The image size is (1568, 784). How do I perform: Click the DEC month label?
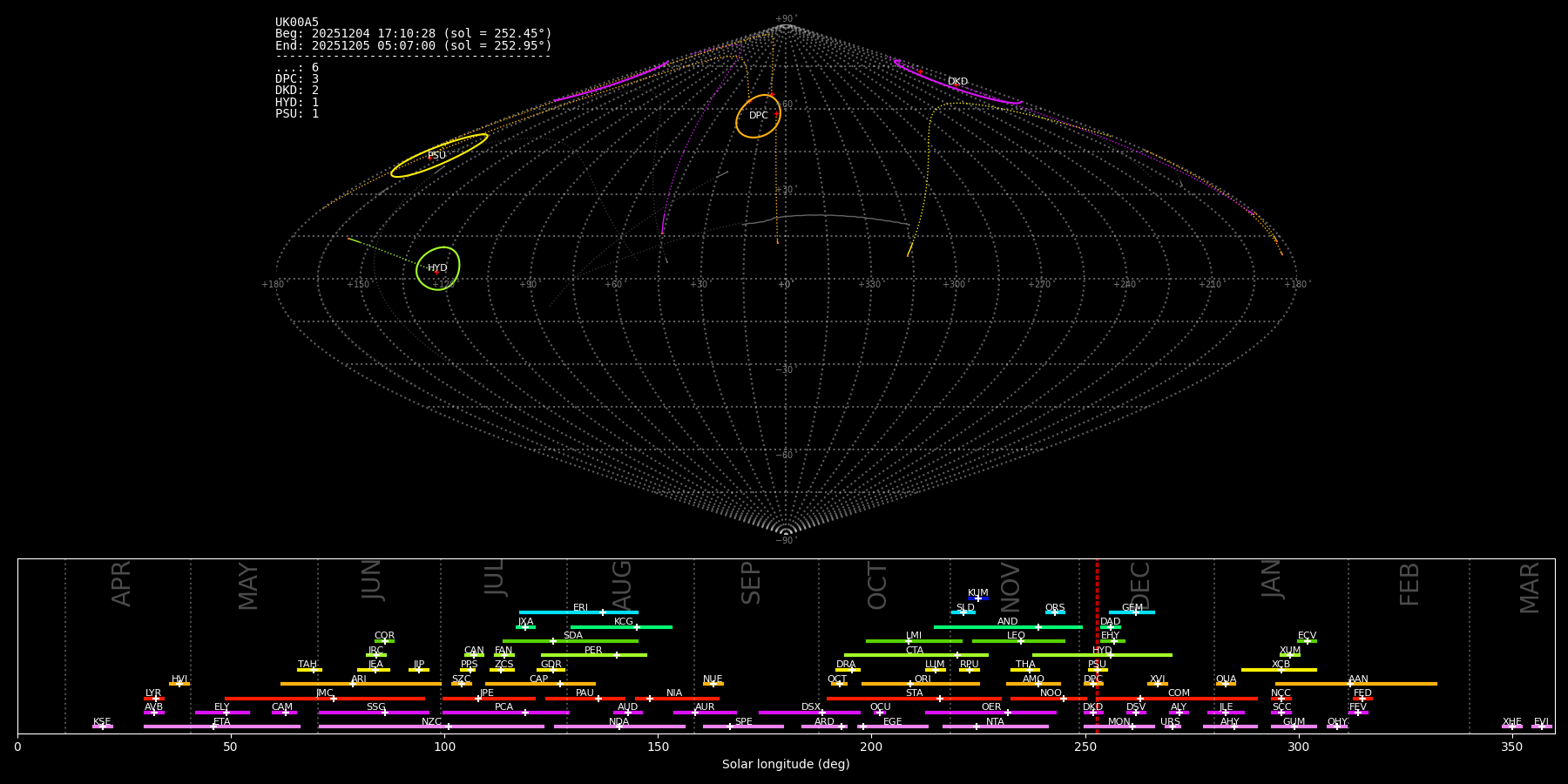(x=1140, y=585)
